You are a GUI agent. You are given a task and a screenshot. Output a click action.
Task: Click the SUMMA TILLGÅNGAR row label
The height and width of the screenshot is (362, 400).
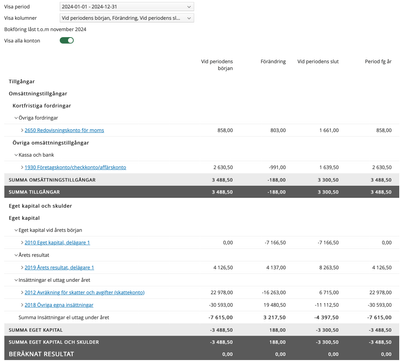(x=34, y=192)
